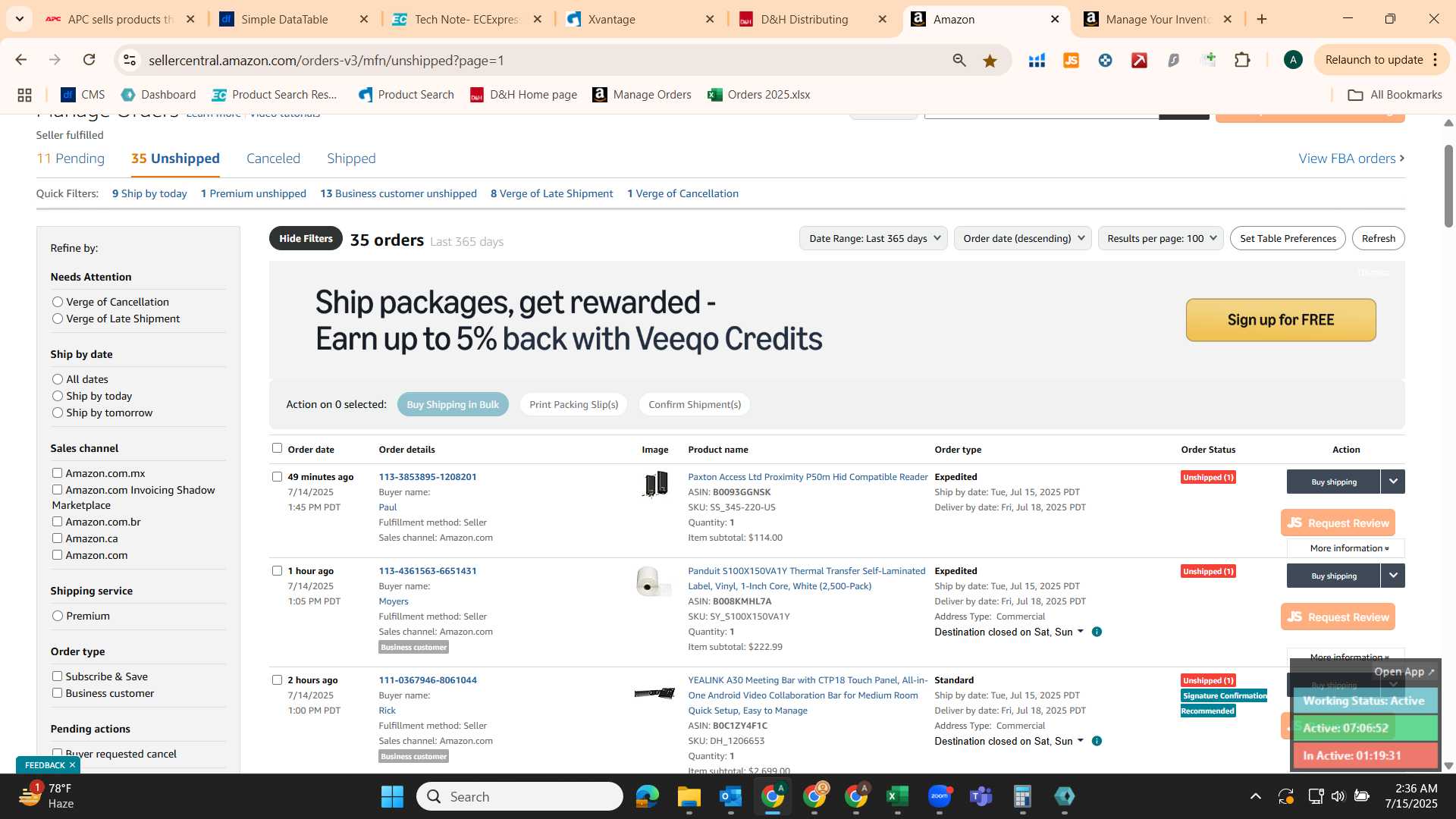Open the JS extension icon in toolbar

click(1071, 60)
